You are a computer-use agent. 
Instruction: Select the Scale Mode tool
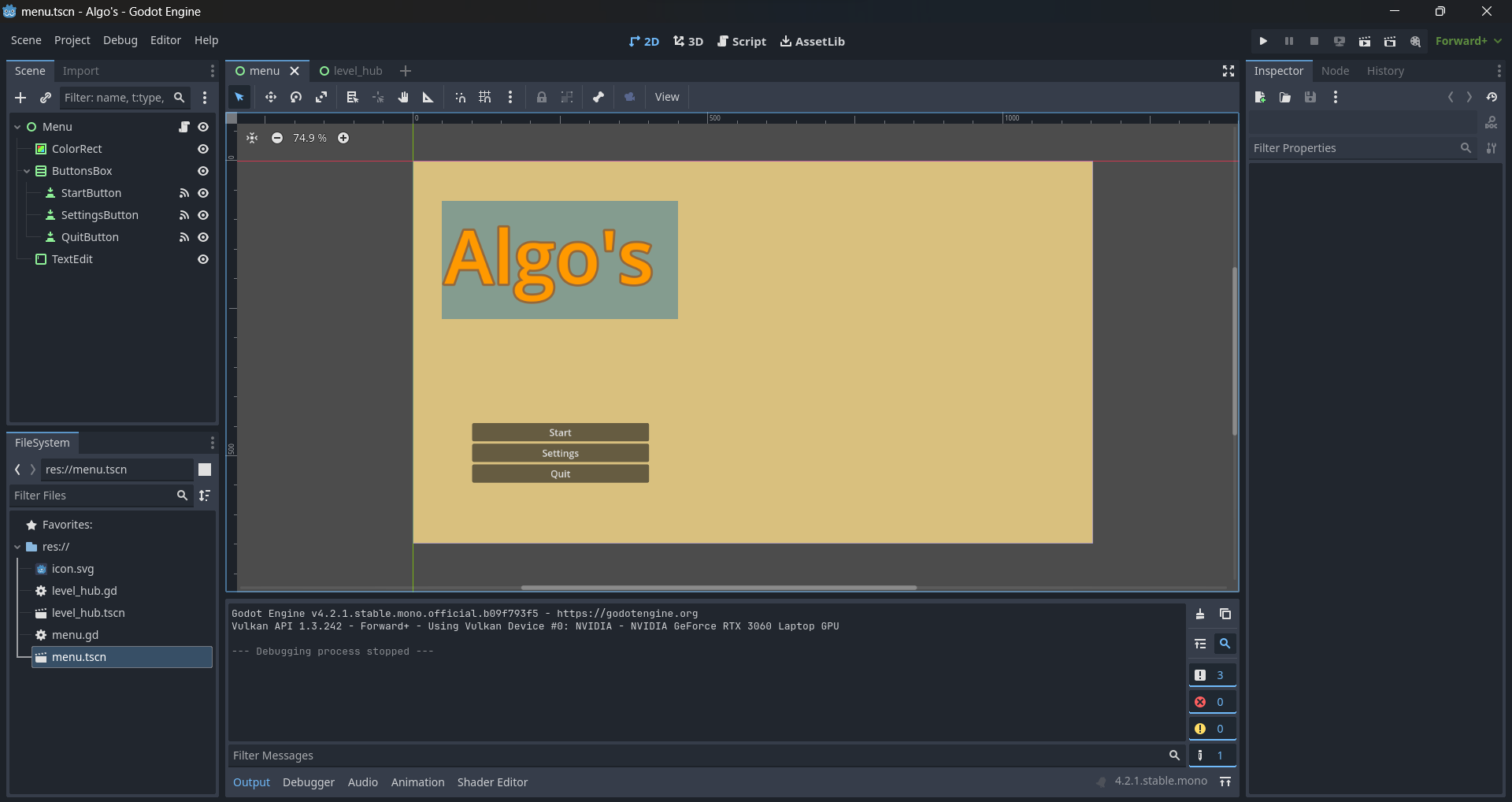(321, 97)
